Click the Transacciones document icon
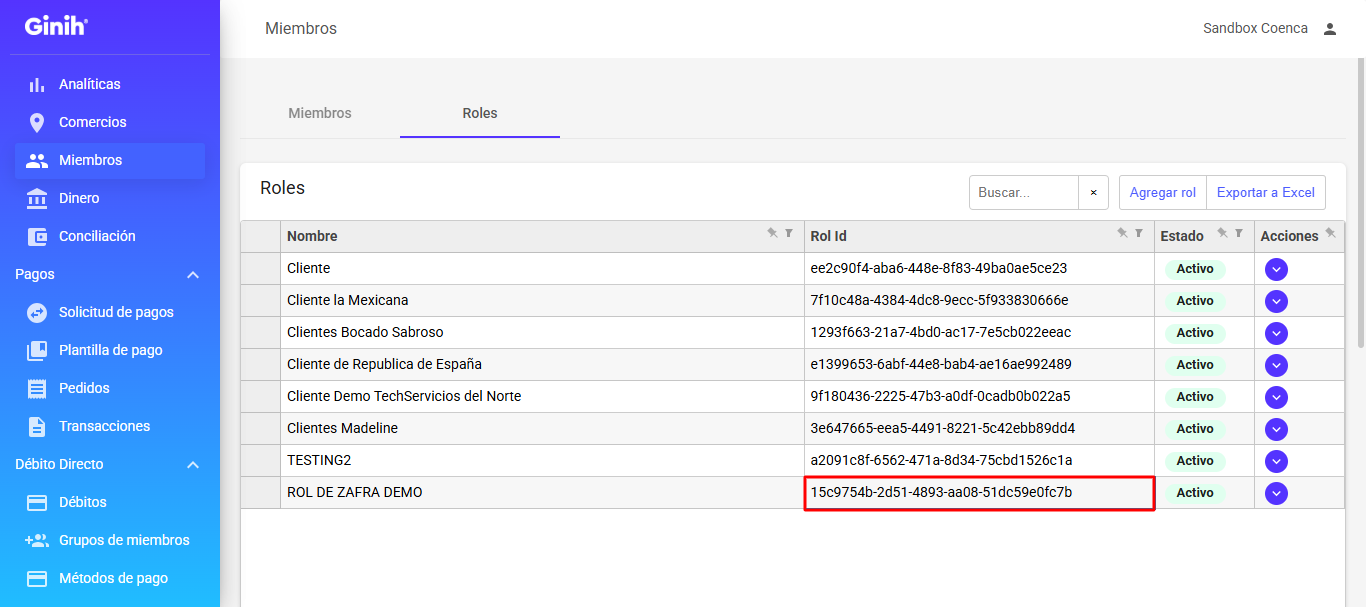 (37, 426)
